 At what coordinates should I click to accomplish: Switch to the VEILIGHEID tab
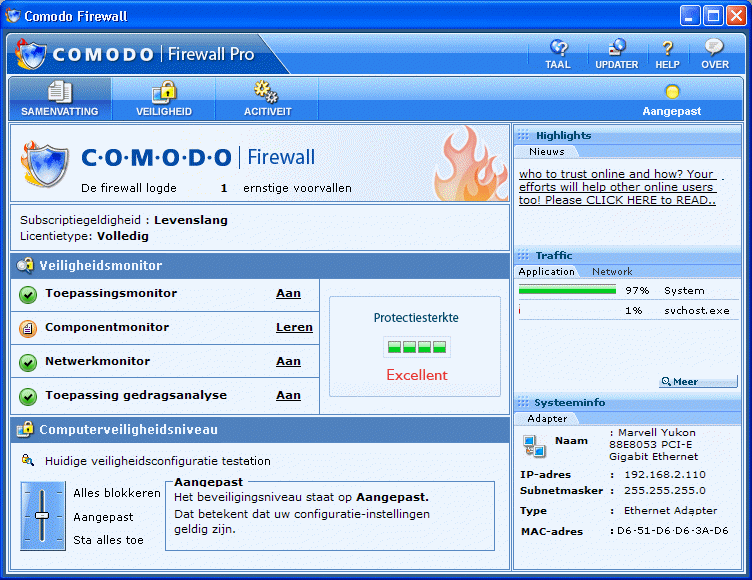tap(164, 99)
